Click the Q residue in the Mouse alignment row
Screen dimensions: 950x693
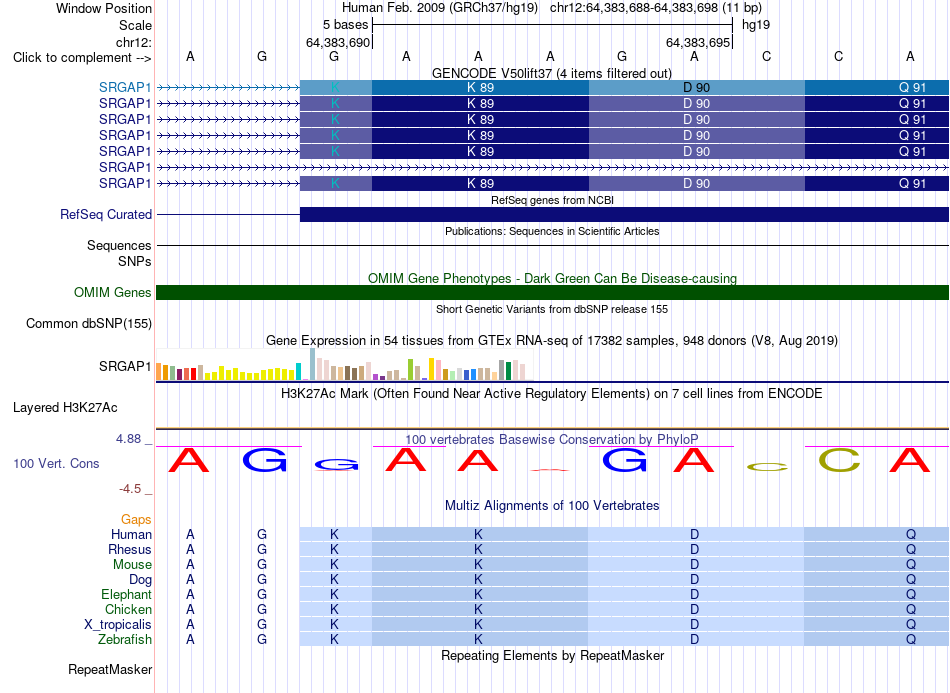911,565
